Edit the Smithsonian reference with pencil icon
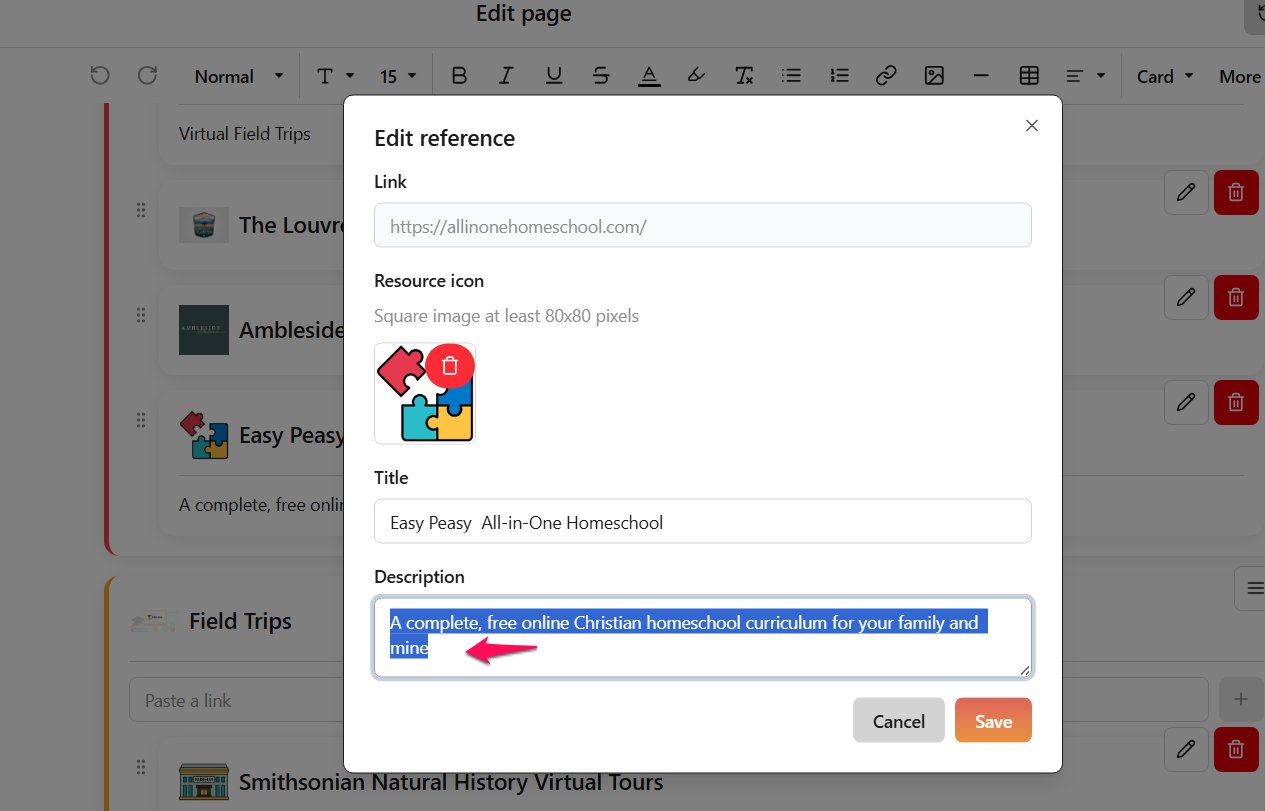The height and width of the screenshot is (811, 1265). point(1186,748)
